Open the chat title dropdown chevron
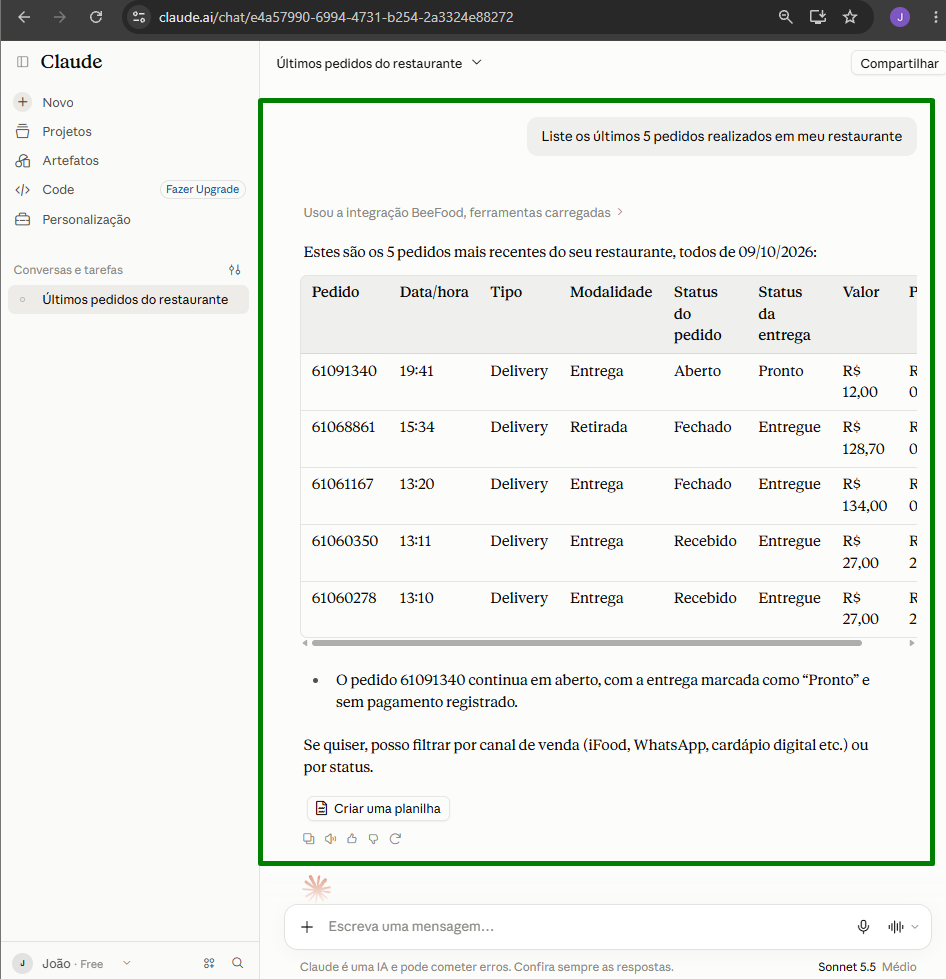Screen dimensions: 946x979 pyautogui.click(x=477, y=62)
